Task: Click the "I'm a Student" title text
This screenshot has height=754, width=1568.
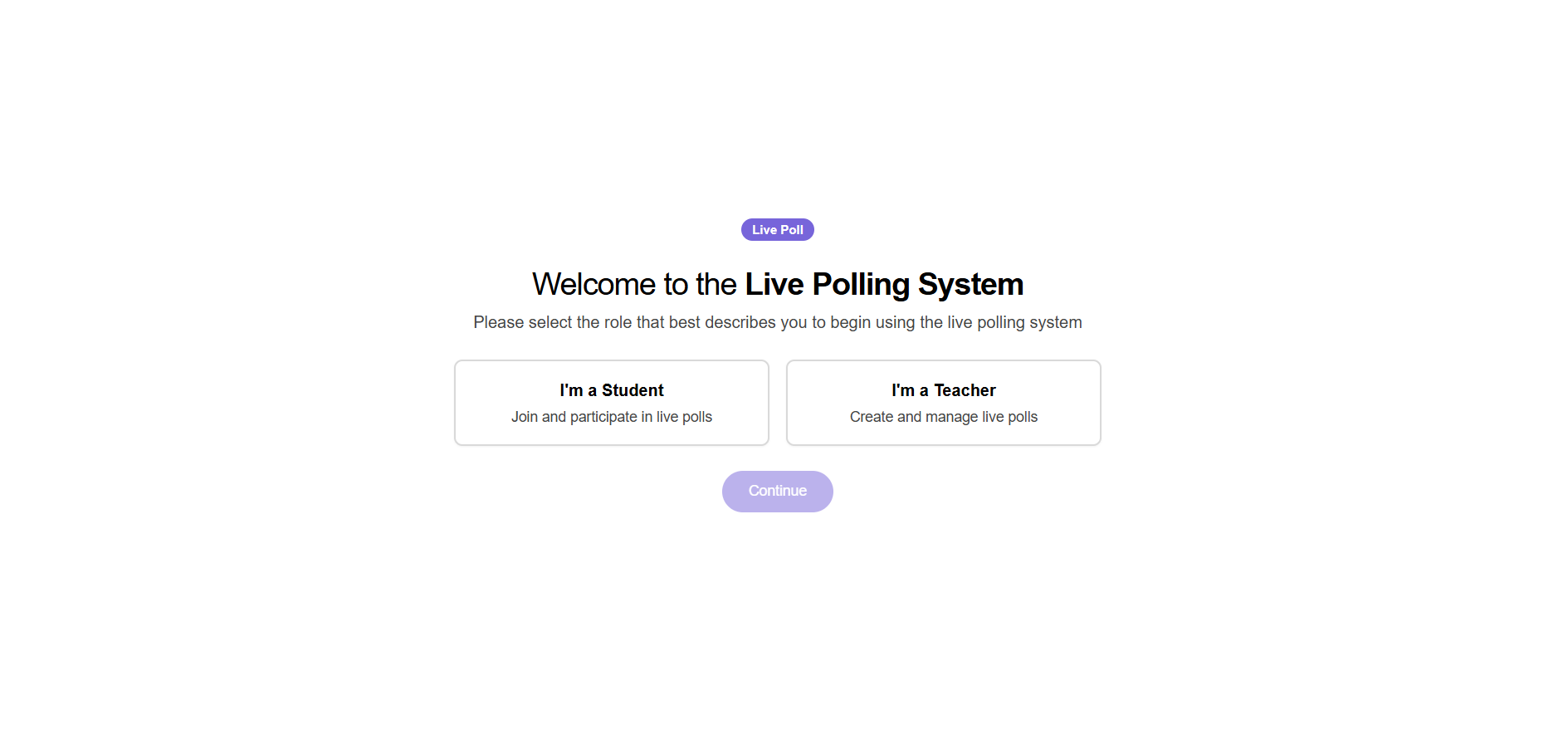Action: [x=611, y=390]
